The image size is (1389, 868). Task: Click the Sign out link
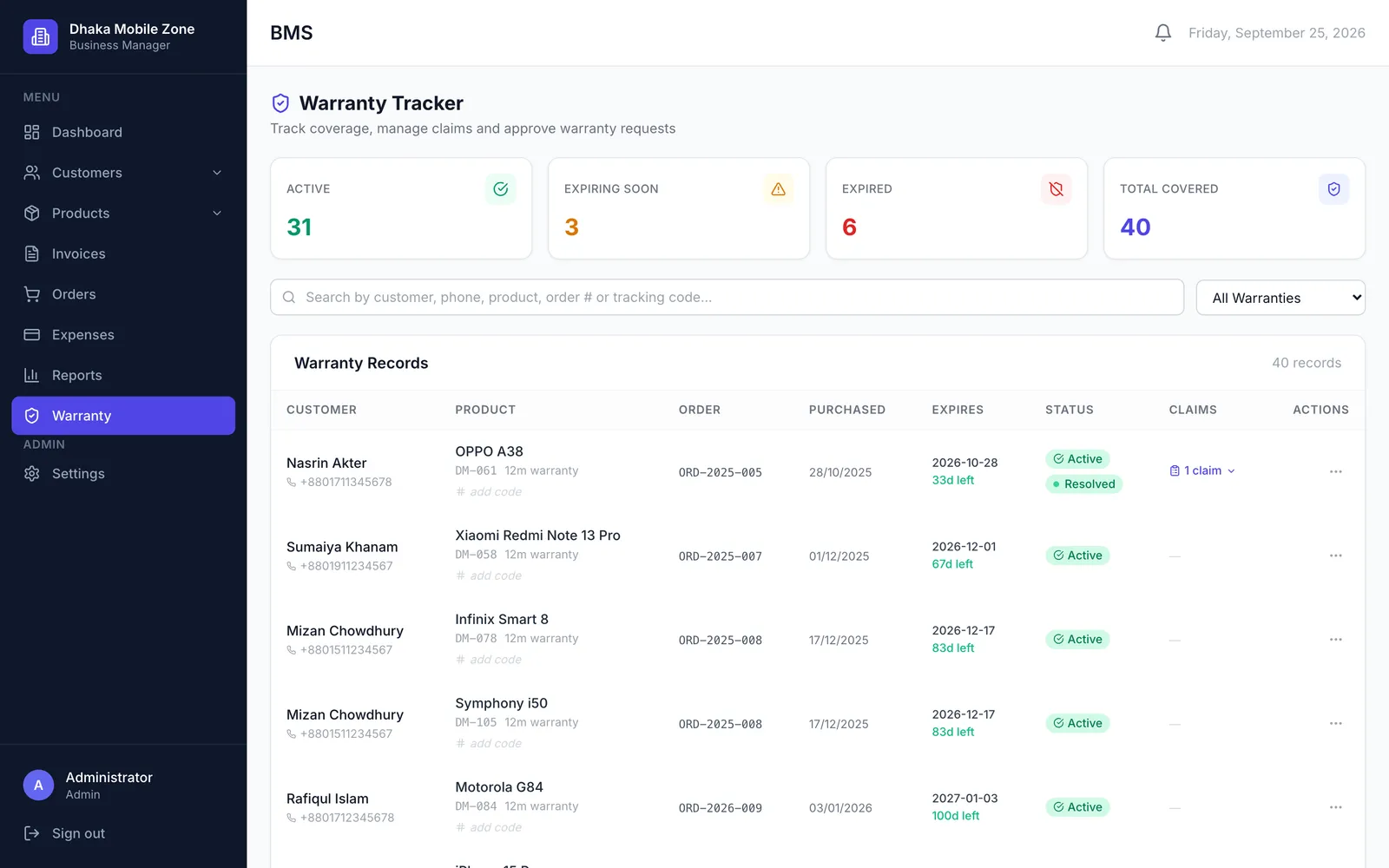pos(78,833)
